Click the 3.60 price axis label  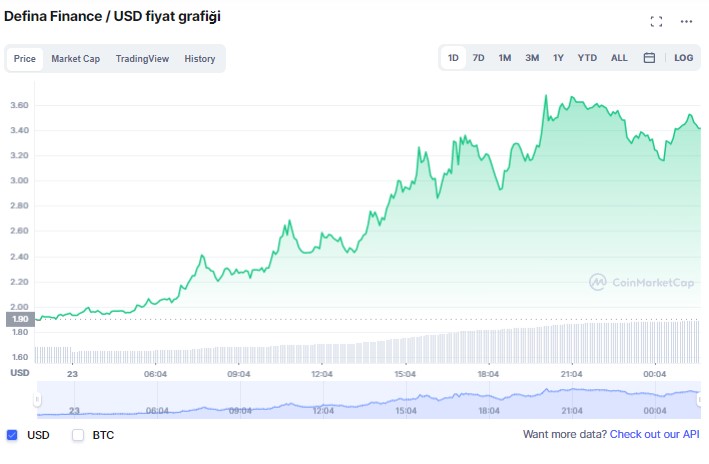(19, 105)
